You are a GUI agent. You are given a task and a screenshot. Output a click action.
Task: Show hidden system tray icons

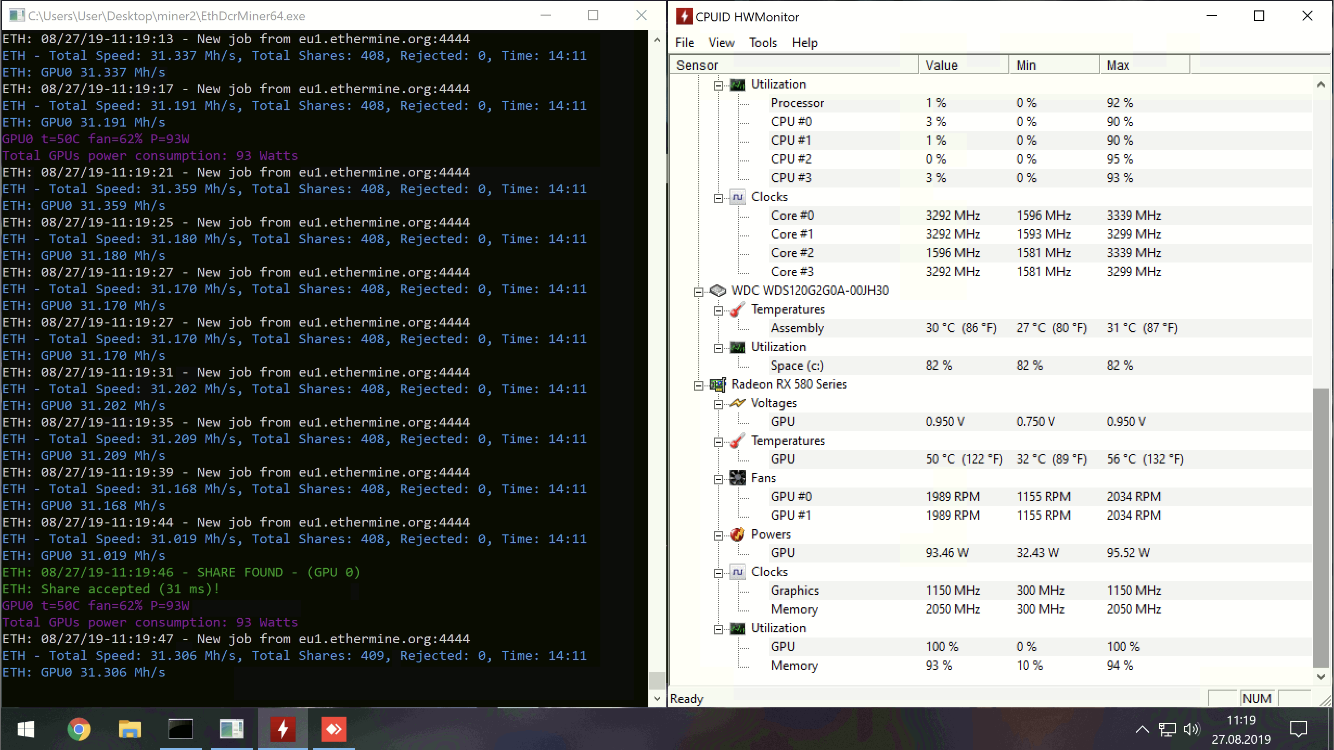coord(1142,729)
